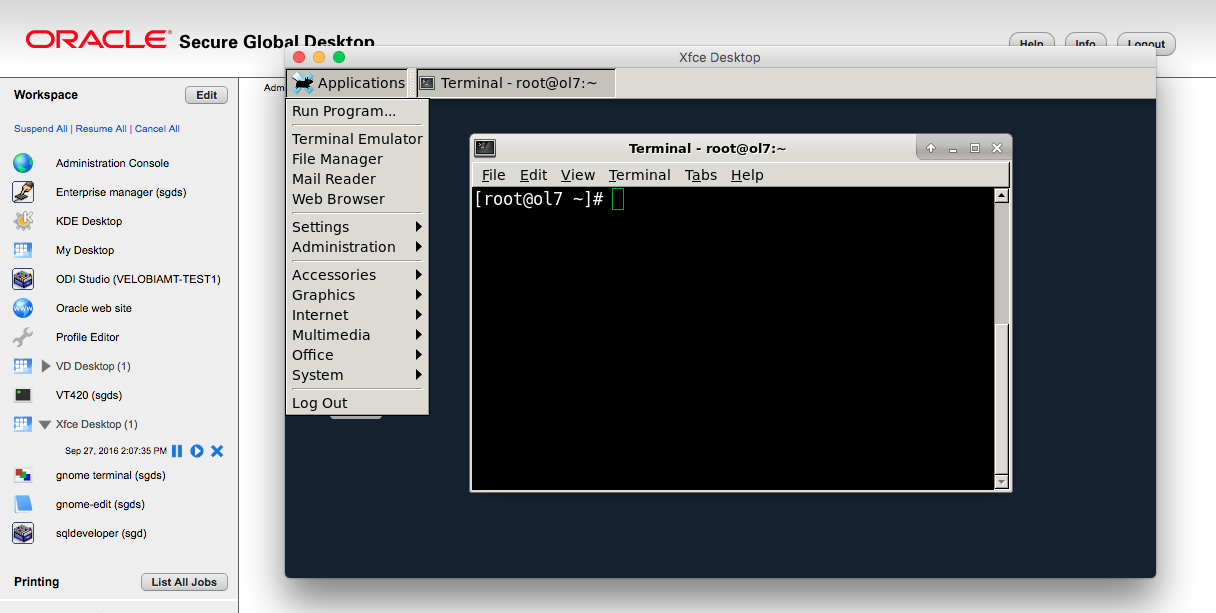Launch the sqldeveloper (sgd) icon
This screenshot has height=613, width=1216.
[23, 533]
